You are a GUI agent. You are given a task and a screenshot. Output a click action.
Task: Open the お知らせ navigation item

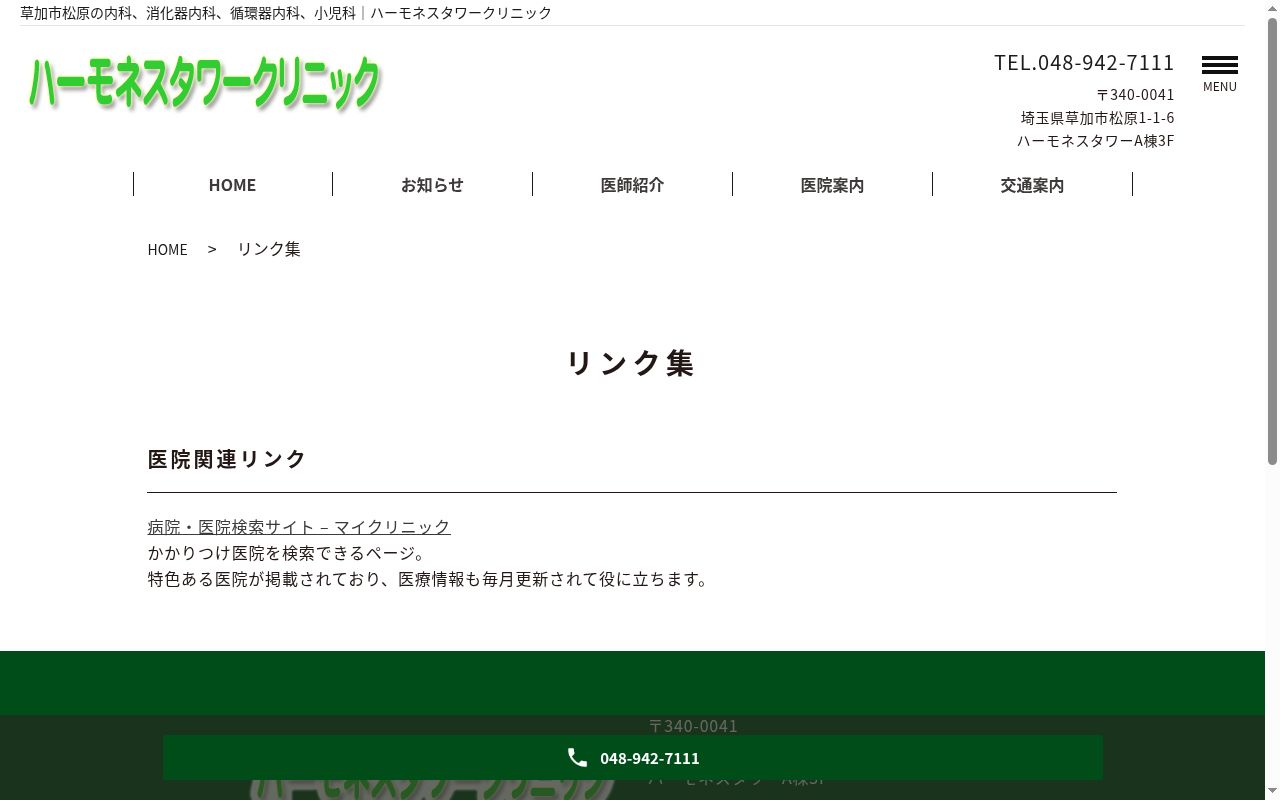(432, 185)
